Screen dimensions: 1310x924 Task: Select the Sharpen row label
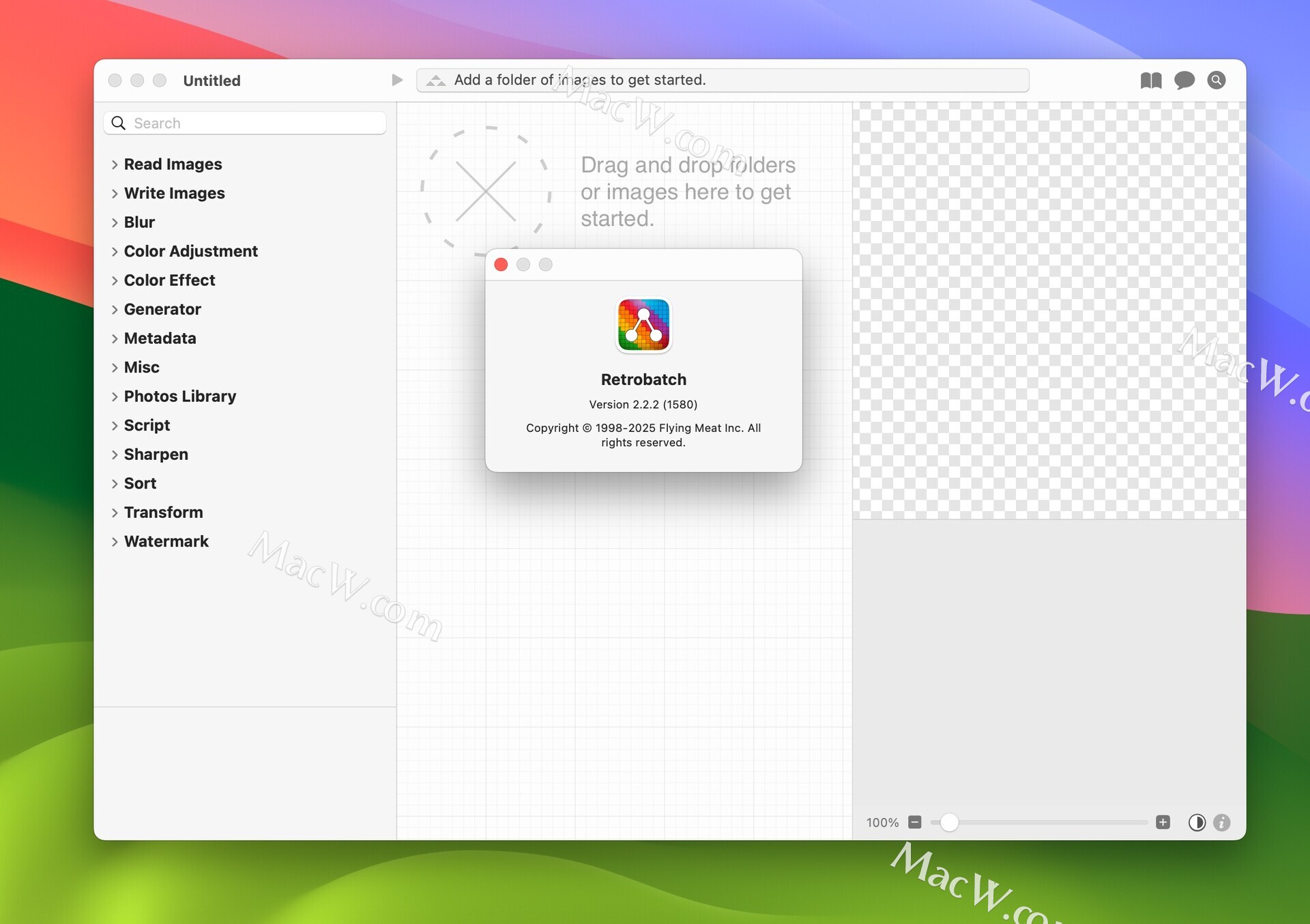click(156, 454)
